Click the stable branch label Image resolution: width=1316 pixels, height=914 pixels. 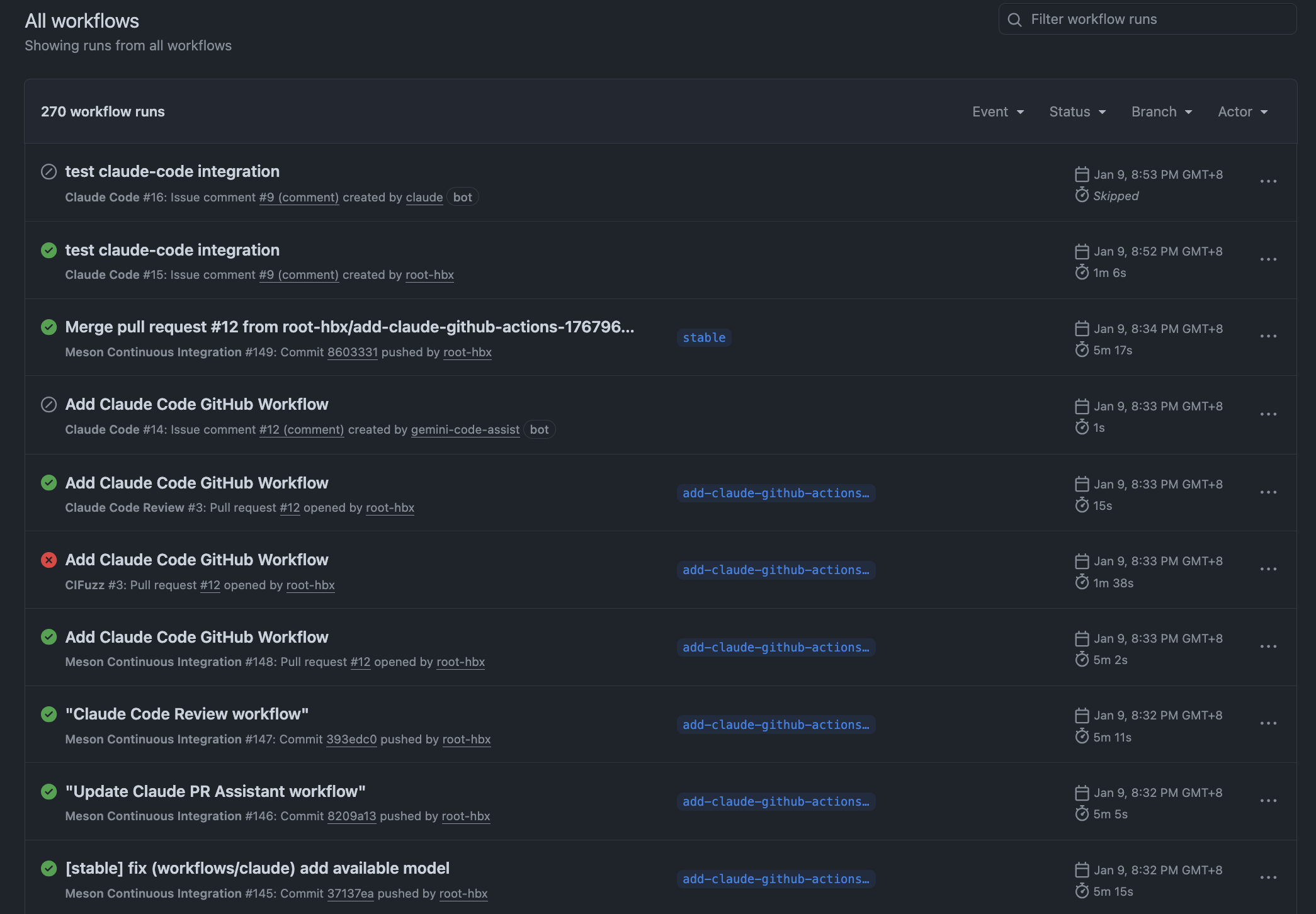(703, 338)
